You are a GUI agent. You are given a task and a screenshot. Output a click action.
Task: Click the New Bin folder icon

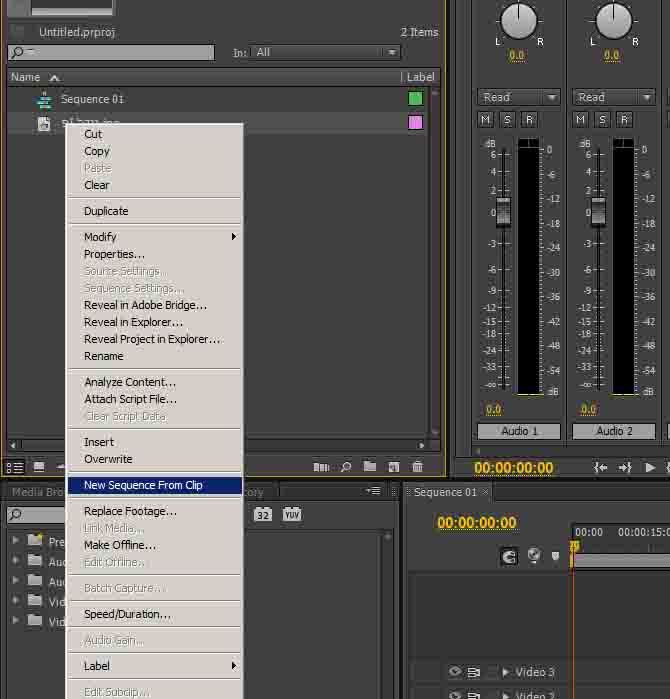pyautogui.click(x=370, y=467)
